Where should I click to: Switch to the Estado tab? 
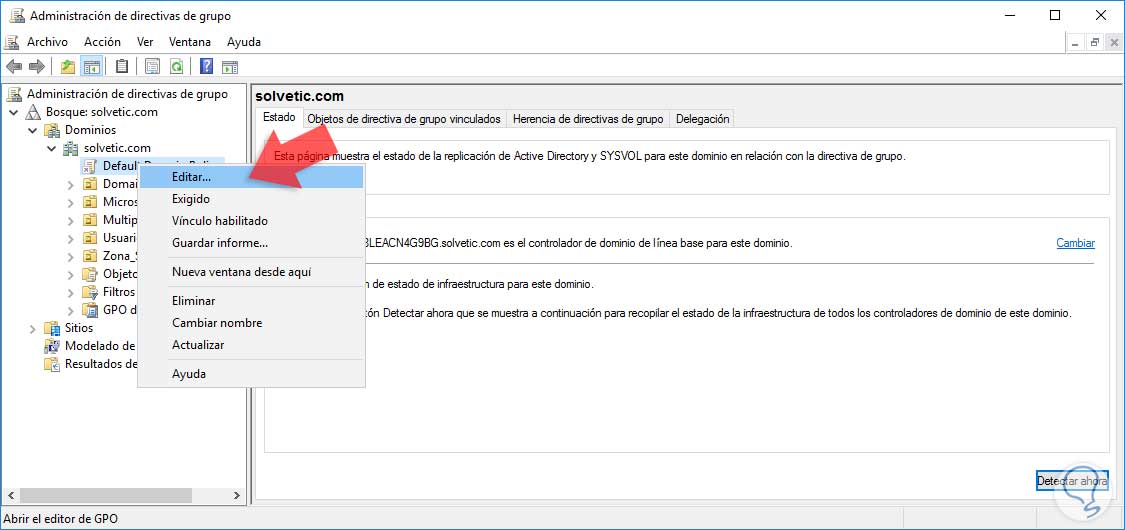(278, 117)
